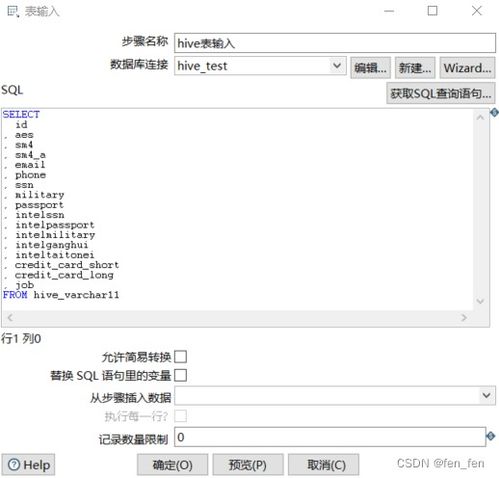Toggle the 执行每一行? checkbox
Image resolution: width=499 pixels, height=478 pixels.
click(x=180, y=416)
